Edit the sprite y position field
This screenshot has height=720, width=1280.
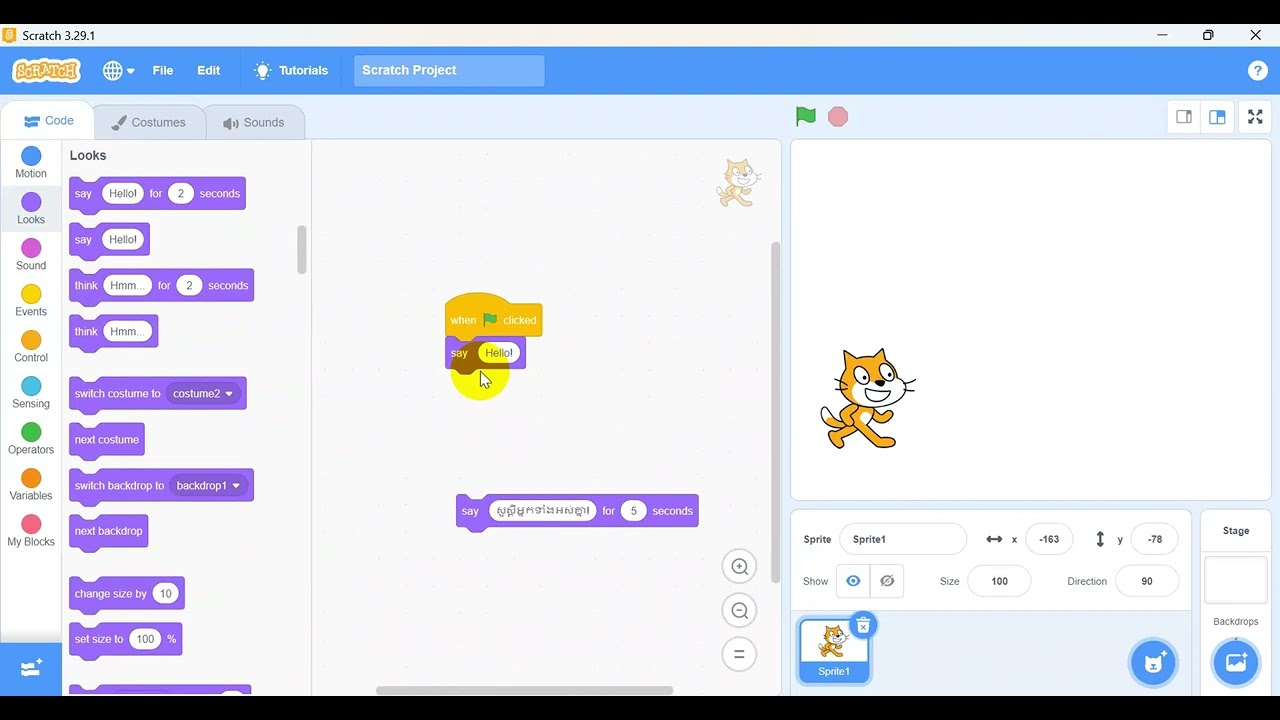(1154, 539)
